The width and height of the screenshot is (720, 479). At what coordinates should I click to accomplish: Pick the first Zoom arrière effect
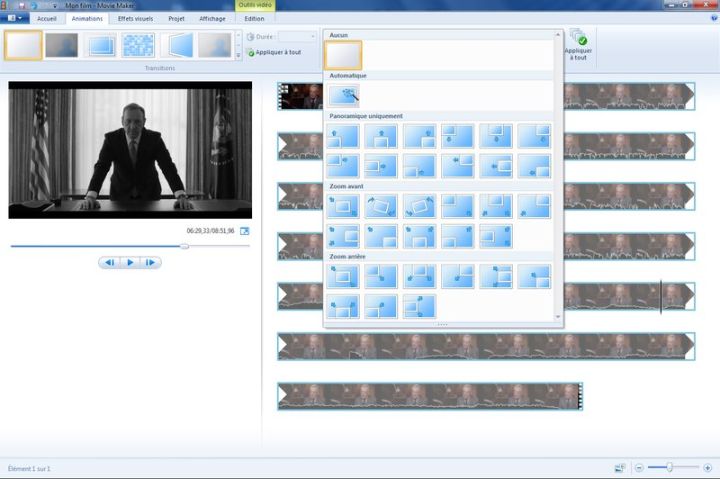342,276
